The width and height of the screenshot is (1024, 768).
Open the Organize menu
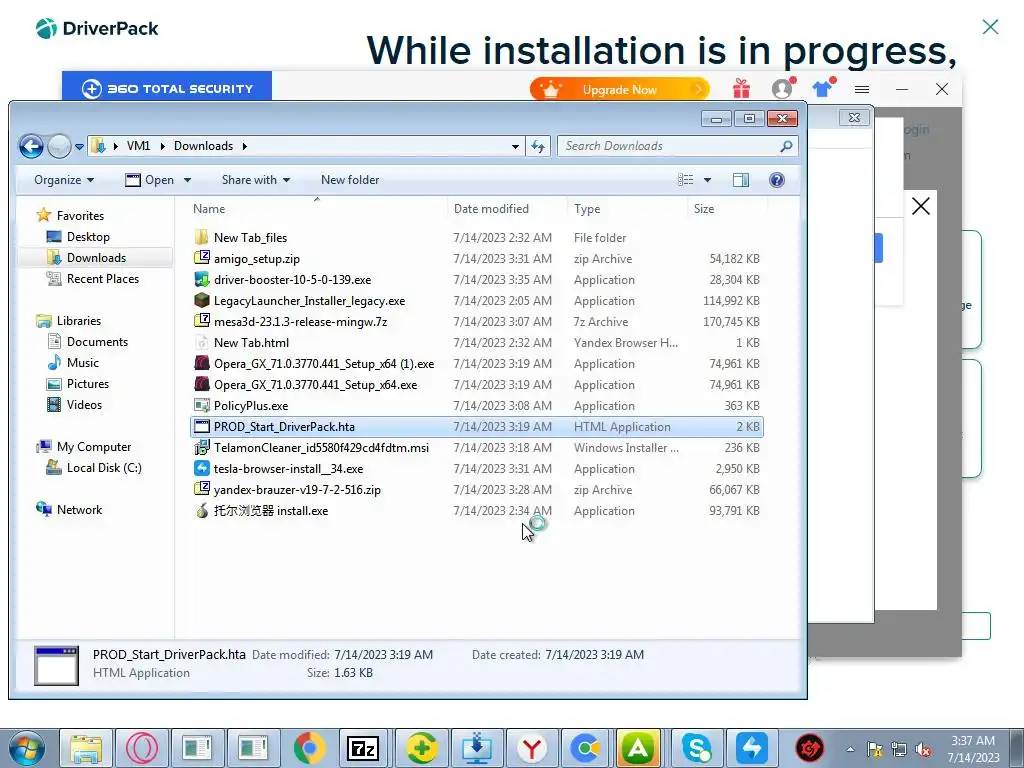[x=64, y=180]
